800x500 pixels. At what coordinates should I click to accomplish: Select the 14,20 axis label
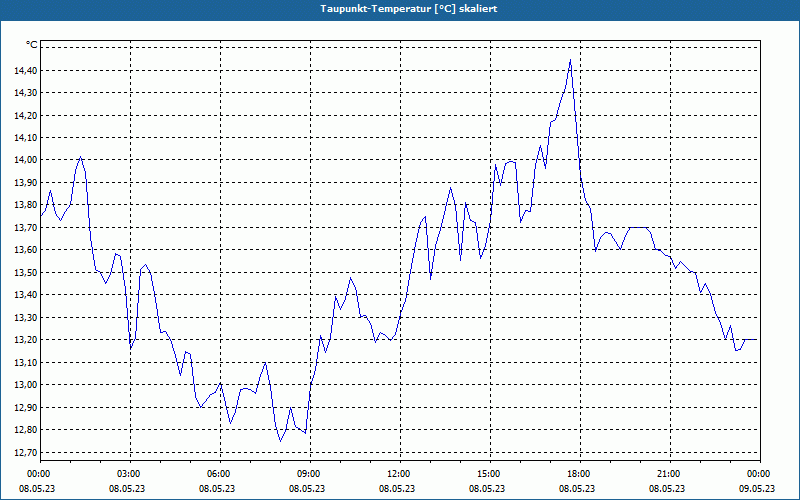24,115
